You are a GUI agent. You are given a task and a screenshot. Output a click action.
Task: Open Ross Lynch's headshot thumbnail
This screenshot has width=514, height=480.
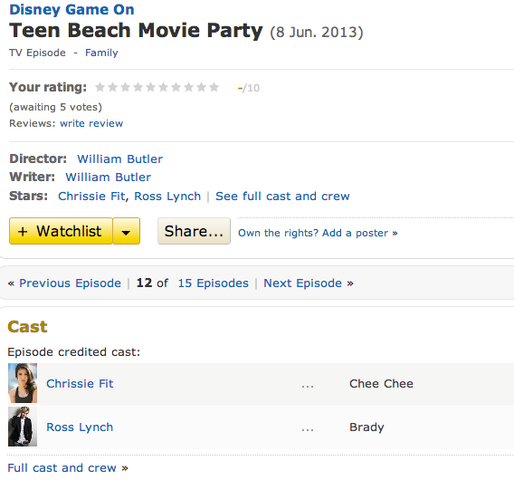23,427
